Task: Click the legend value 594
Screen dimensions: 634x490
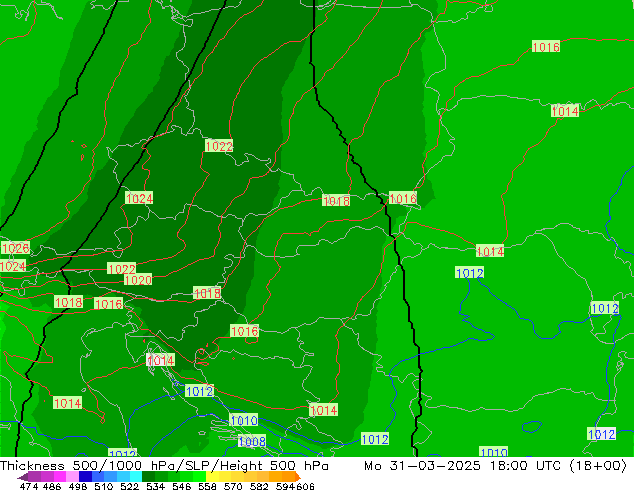Action: (x=285, y=486)
